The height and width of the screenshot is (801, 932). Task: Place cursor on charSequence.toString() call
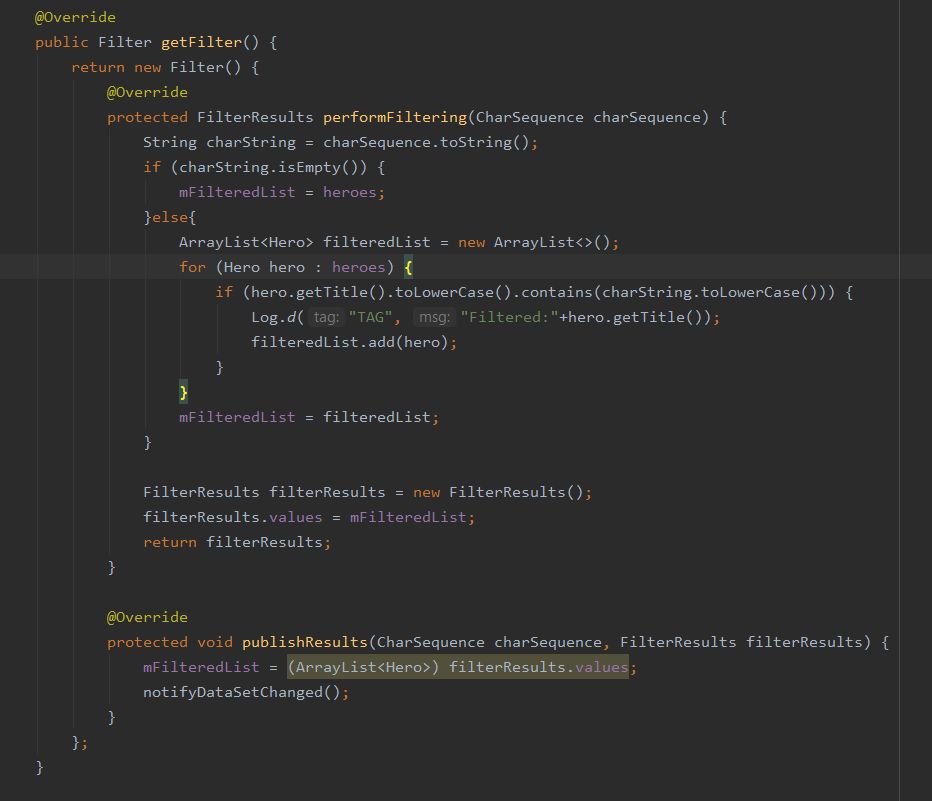click(426, 143)
